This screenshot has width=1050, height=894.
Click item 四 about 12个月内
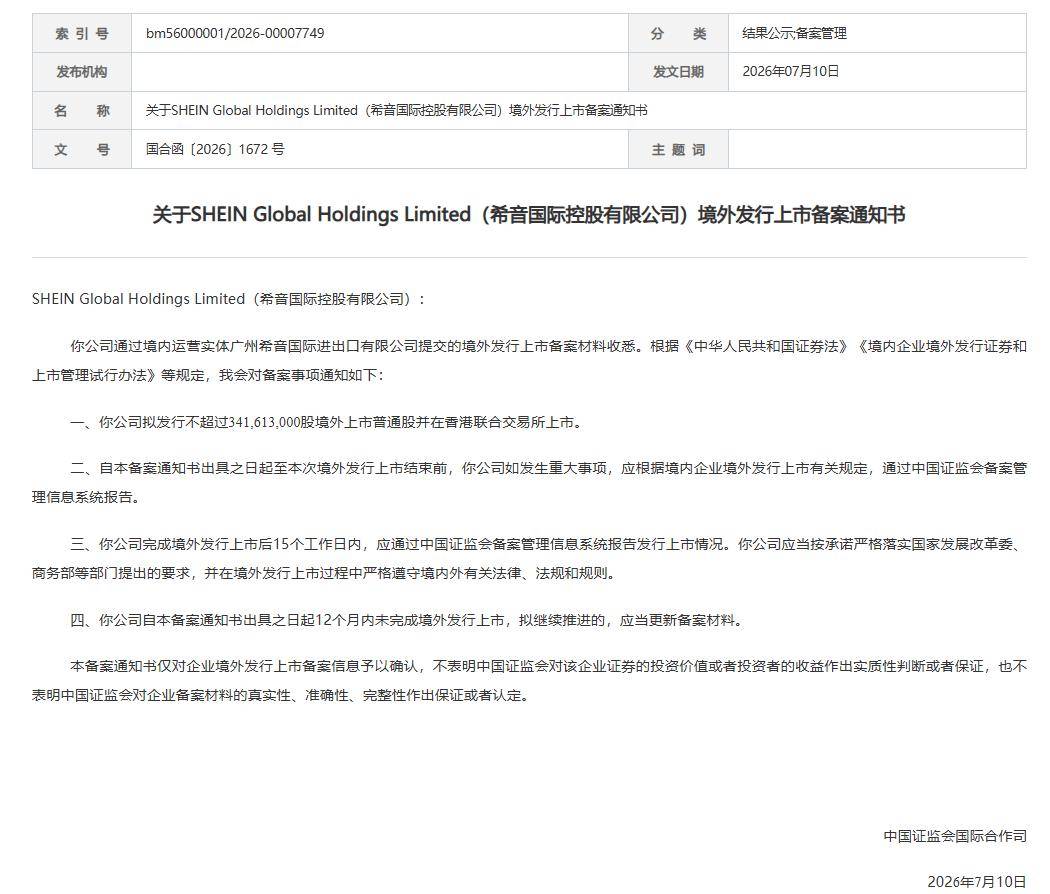click(407, 621)
